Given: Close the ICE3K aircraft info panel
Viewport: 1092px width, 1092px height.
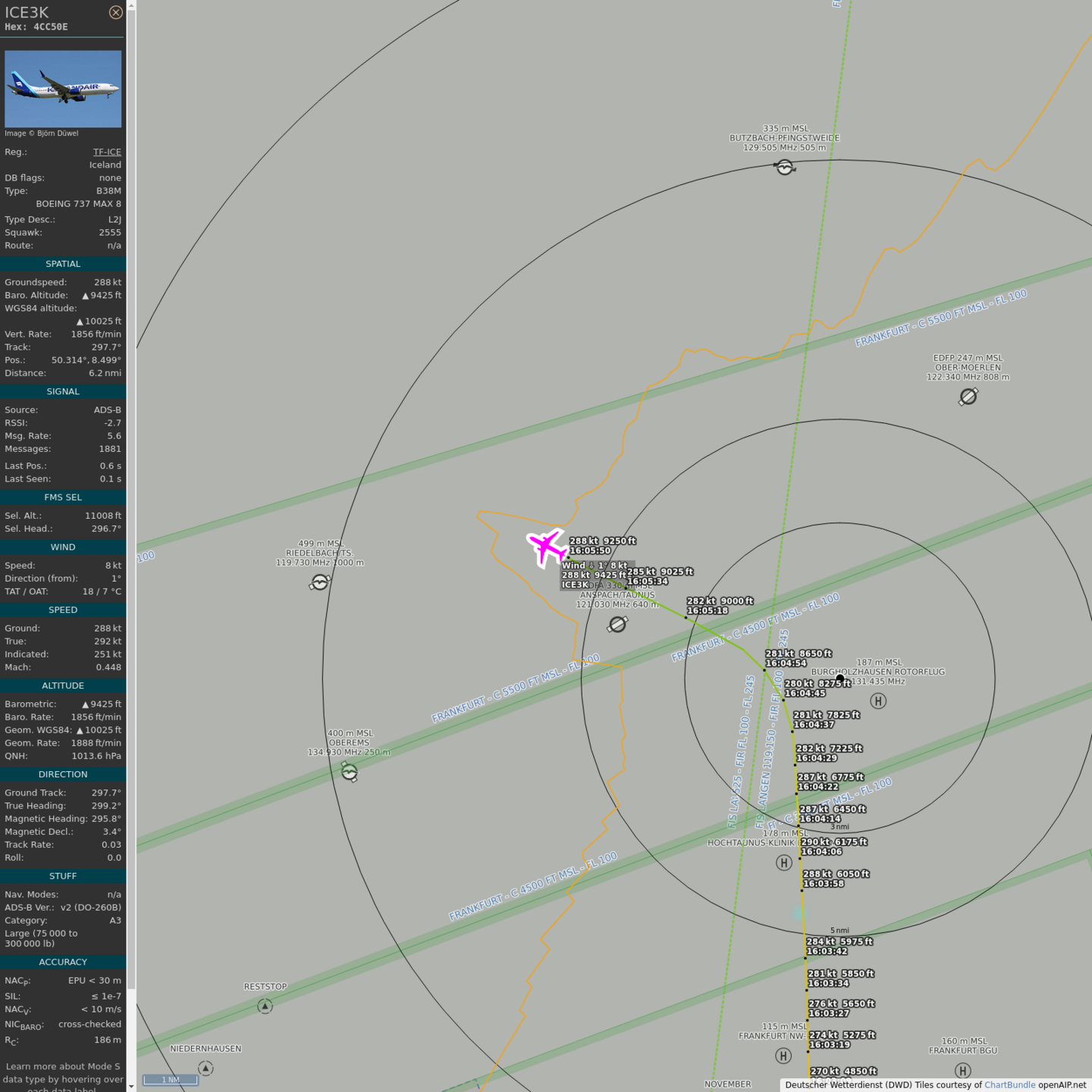Looking at the screenshot, I should [115, 12].
